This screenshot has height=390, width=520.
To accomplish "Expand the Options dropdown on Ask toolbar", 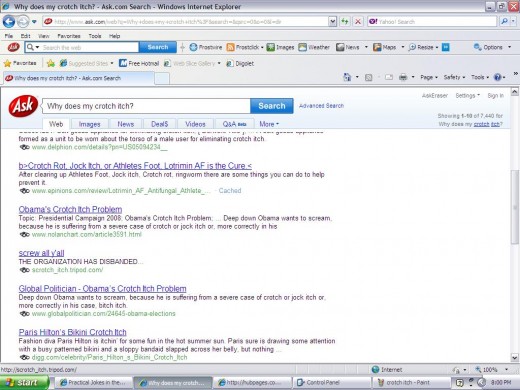I will click(x=509, y=47).
